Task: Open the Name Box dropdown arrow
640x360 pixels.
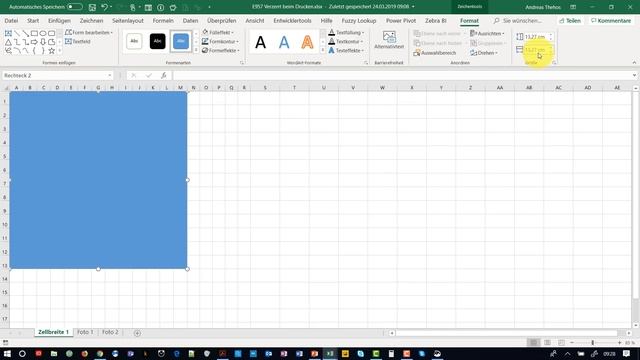Action: pos(109,76)
